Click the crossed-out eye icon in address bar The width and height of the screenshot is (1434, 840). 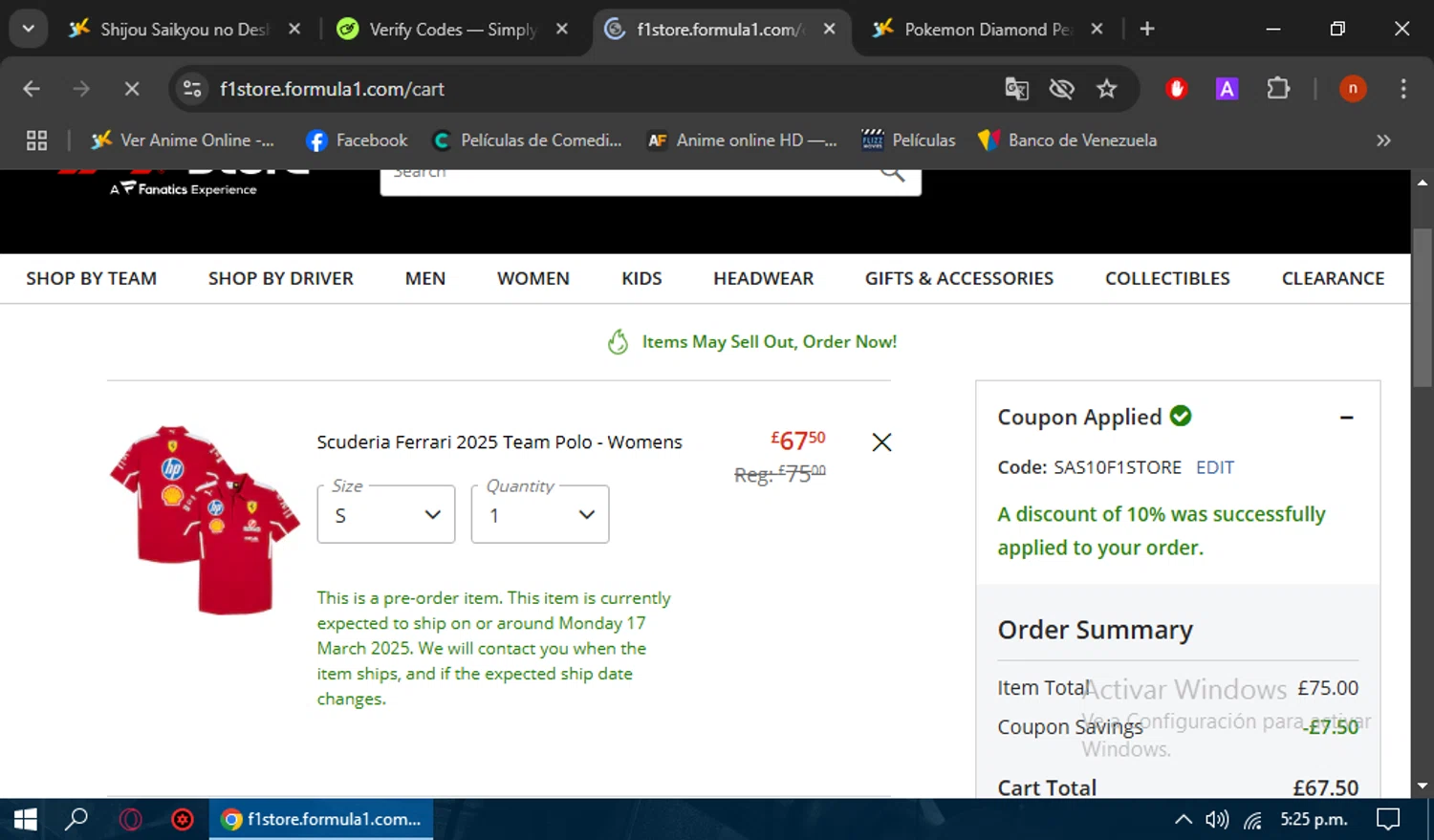(1061, 89)
